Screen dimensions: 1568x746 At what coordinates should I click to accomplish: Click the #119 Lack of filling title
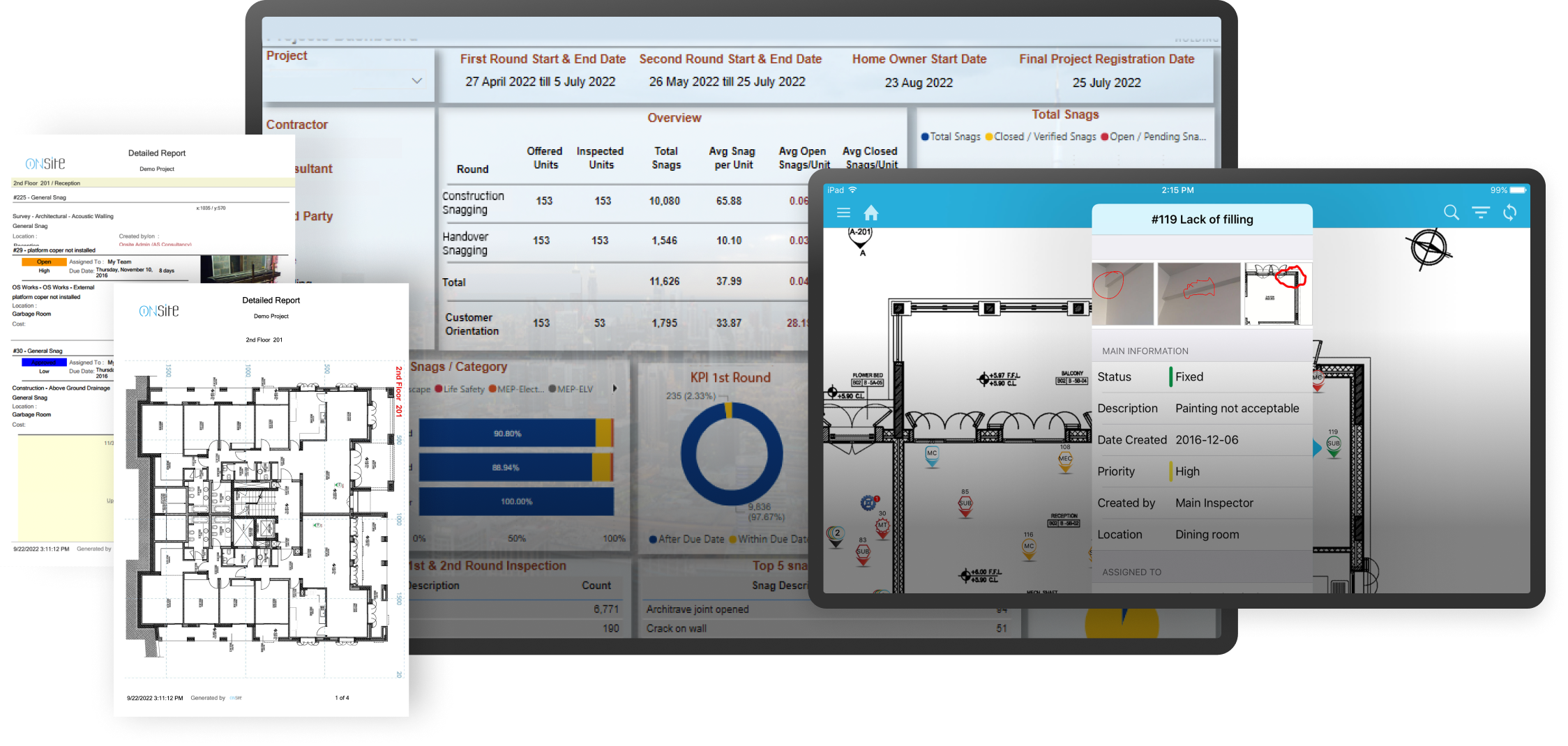1202,219
